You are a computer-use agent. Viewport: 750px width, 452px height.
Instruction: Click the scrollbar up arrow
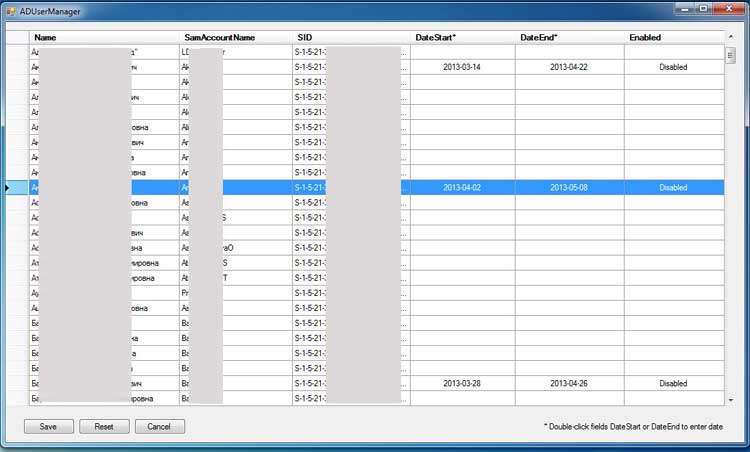[x=730, y=37]
